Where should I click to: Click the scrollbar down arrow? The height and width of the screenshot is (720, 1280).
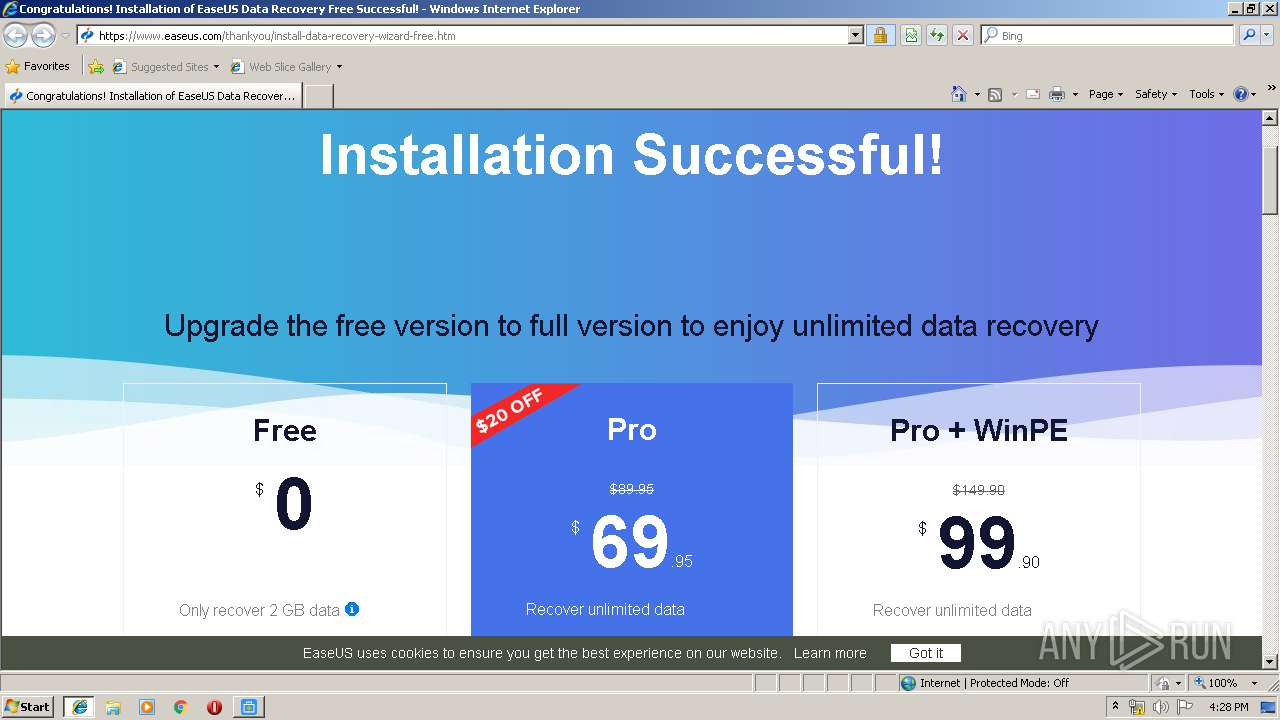[x=1270, y=661]
